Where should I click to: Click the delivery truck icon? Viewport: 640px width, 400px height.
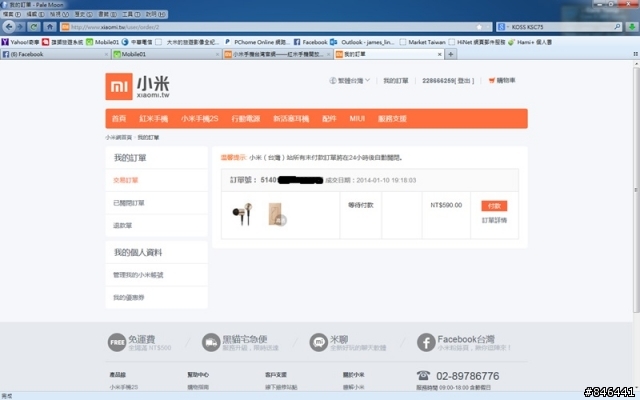tap(211, 342)
